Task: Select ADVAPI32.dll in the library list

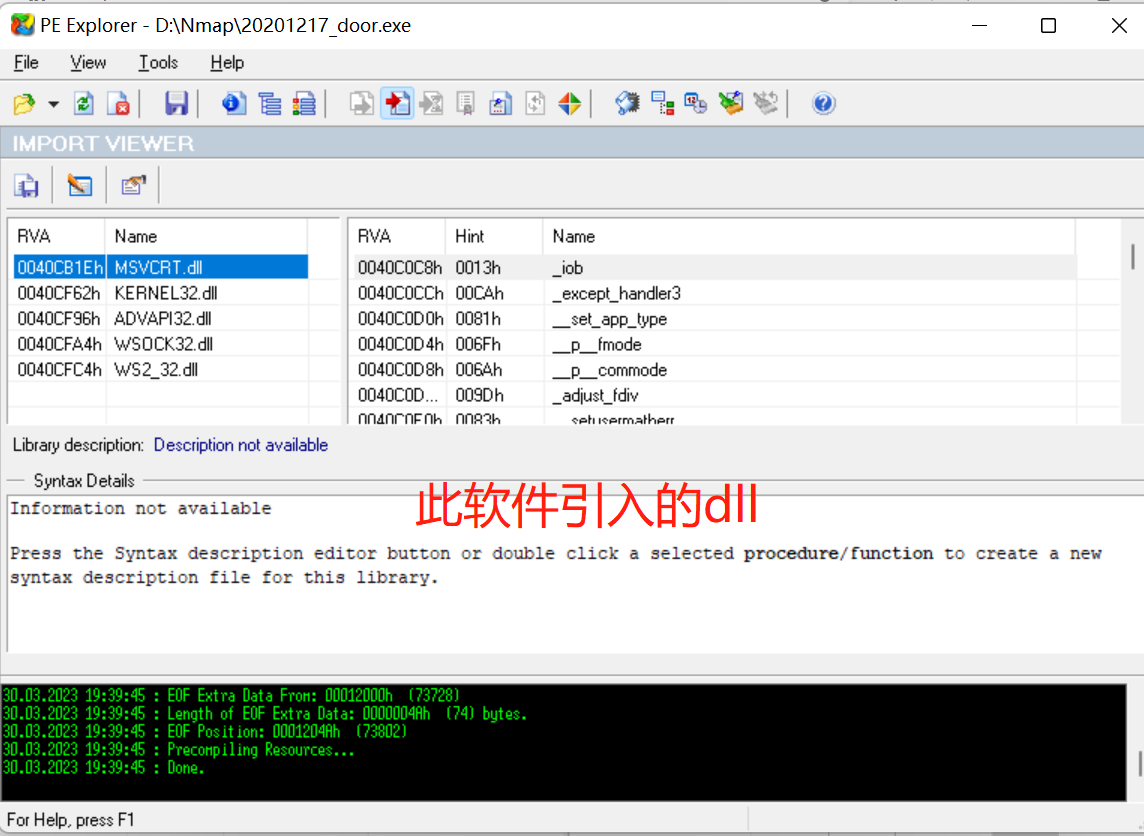Action: pos(161,319)
